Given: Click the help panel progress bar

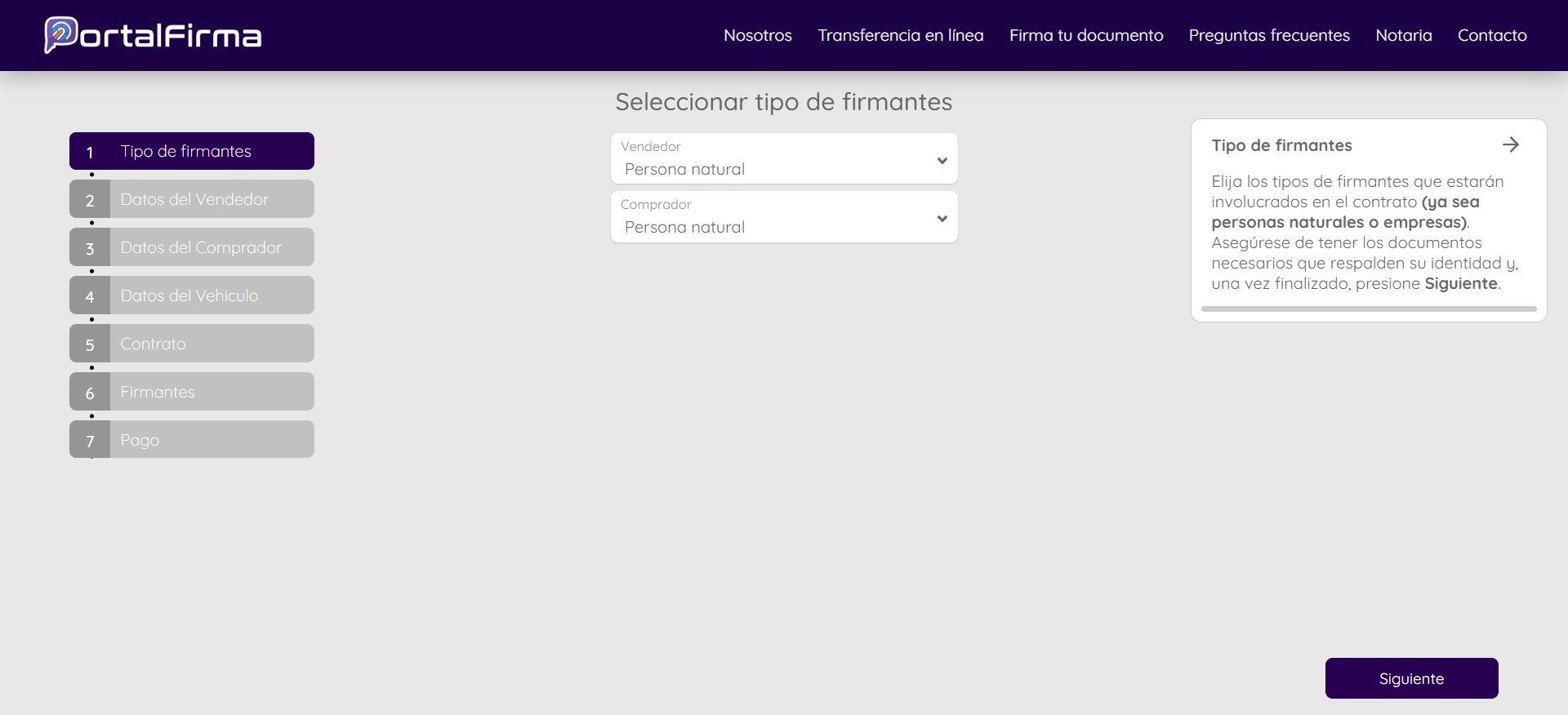Looking at the screenshot, I should click(1368, 309).
